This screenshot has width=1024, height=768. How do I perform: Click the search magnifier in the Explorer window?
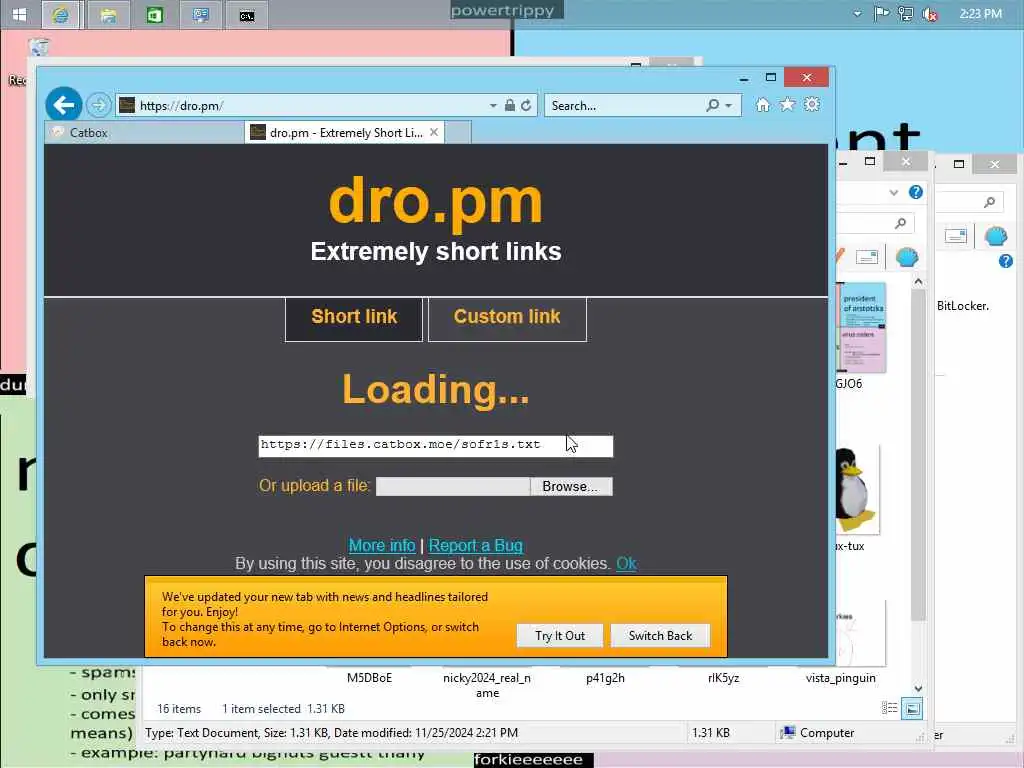tap(901, 223)
